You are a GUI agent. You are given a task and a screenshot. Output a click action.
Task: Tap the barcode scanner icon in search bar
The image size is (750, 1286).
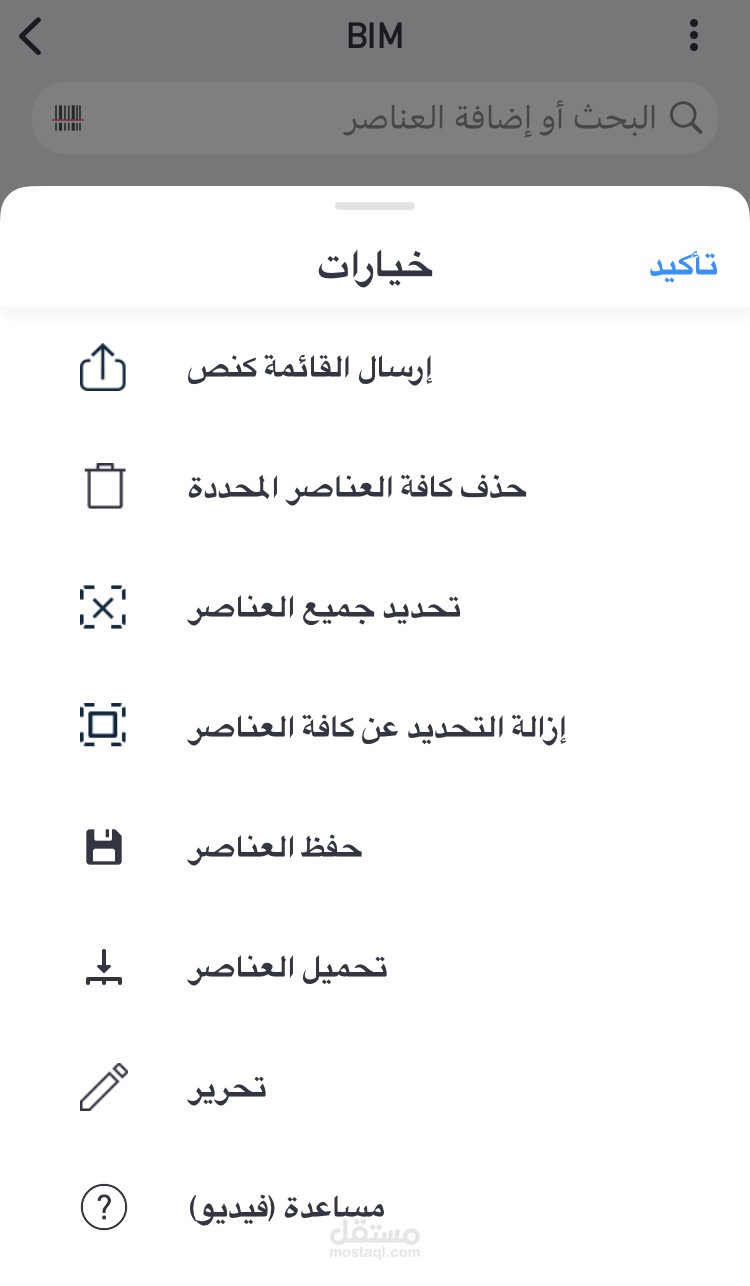point(68,119)
